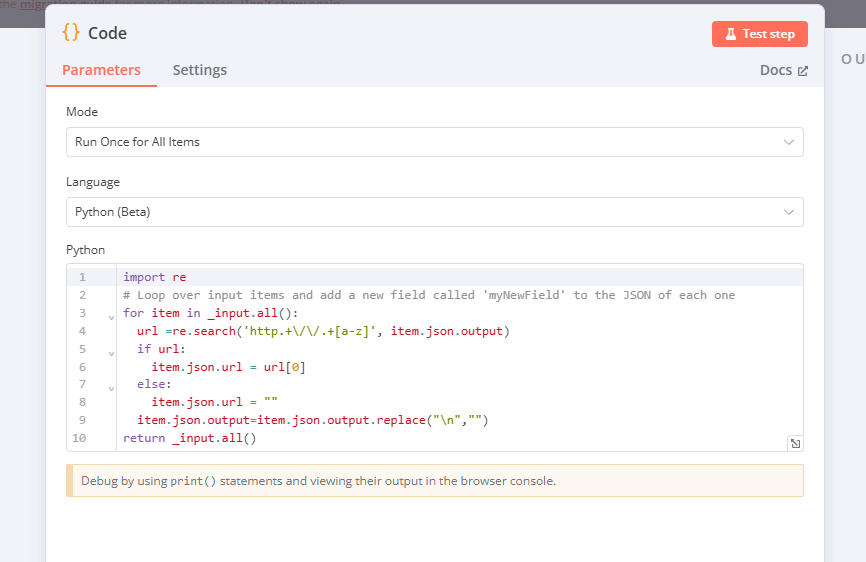Click the comment line about myNewField

[429, 295]
